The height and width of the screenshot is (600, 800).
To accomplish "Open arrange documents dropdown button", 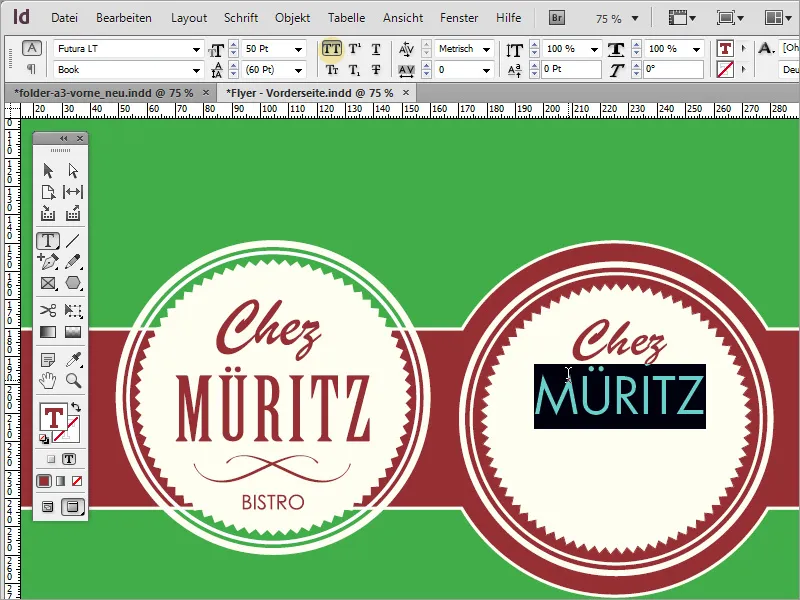I will pyautogui.click(x=779, y=18).
